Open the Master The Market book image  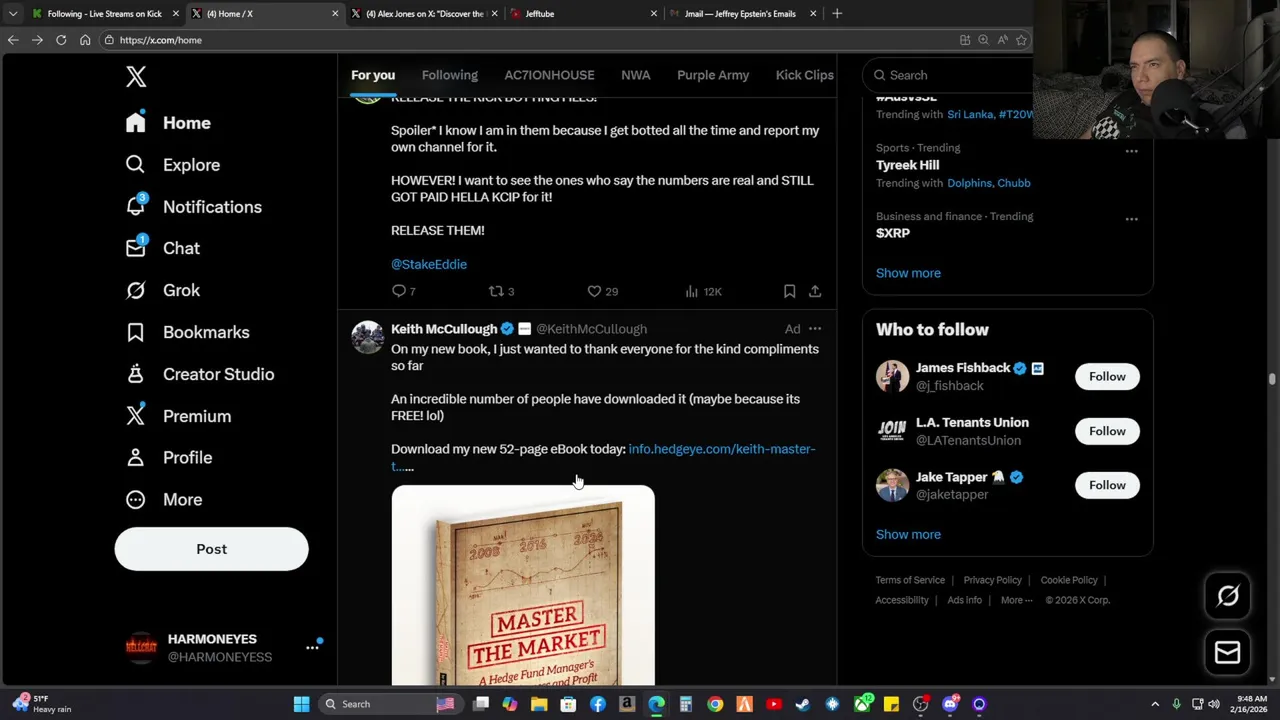click(523, 585)
